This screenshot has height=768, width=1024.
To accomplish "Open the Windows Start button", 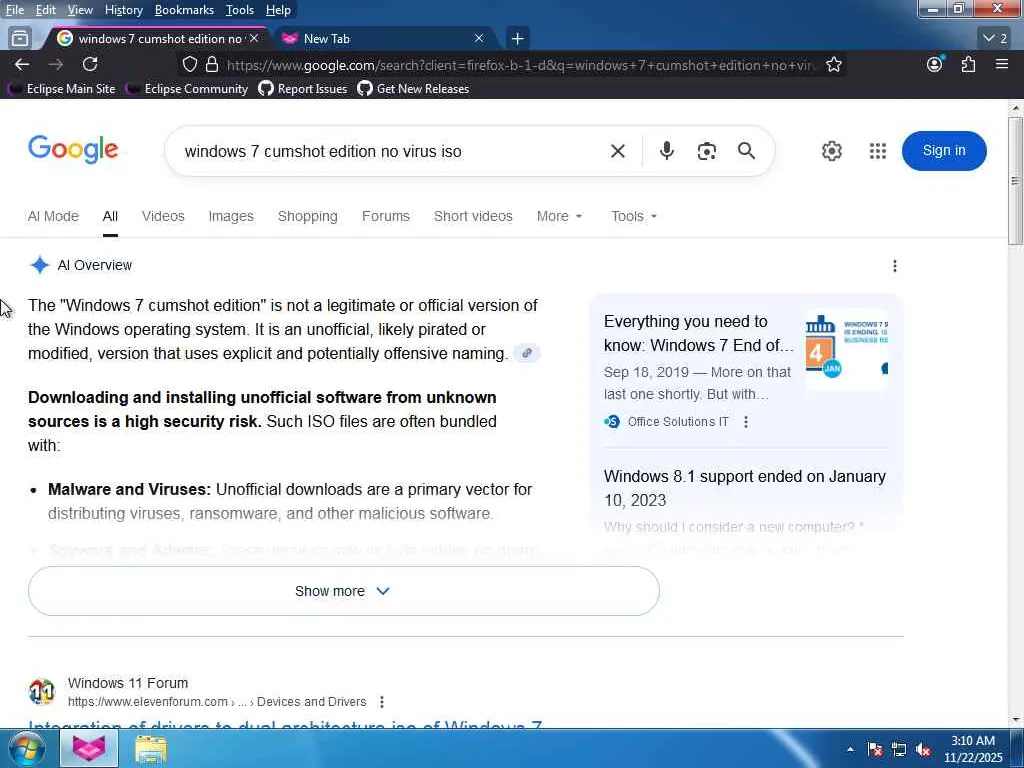I will 26,748.
